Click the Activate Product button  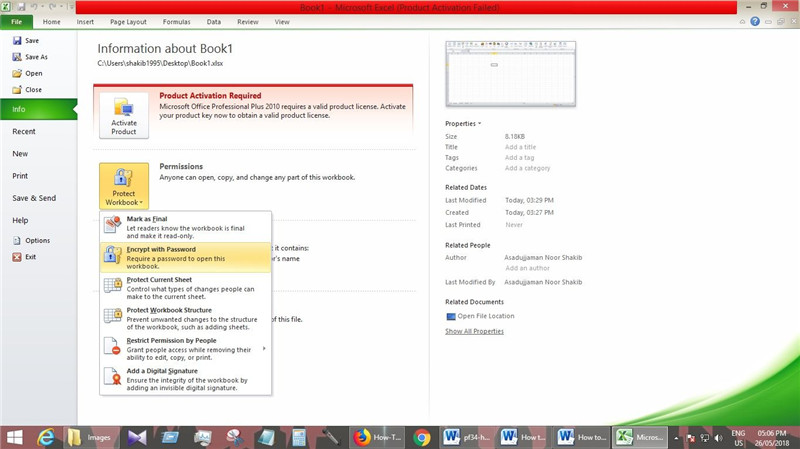(x=124, y=115)
